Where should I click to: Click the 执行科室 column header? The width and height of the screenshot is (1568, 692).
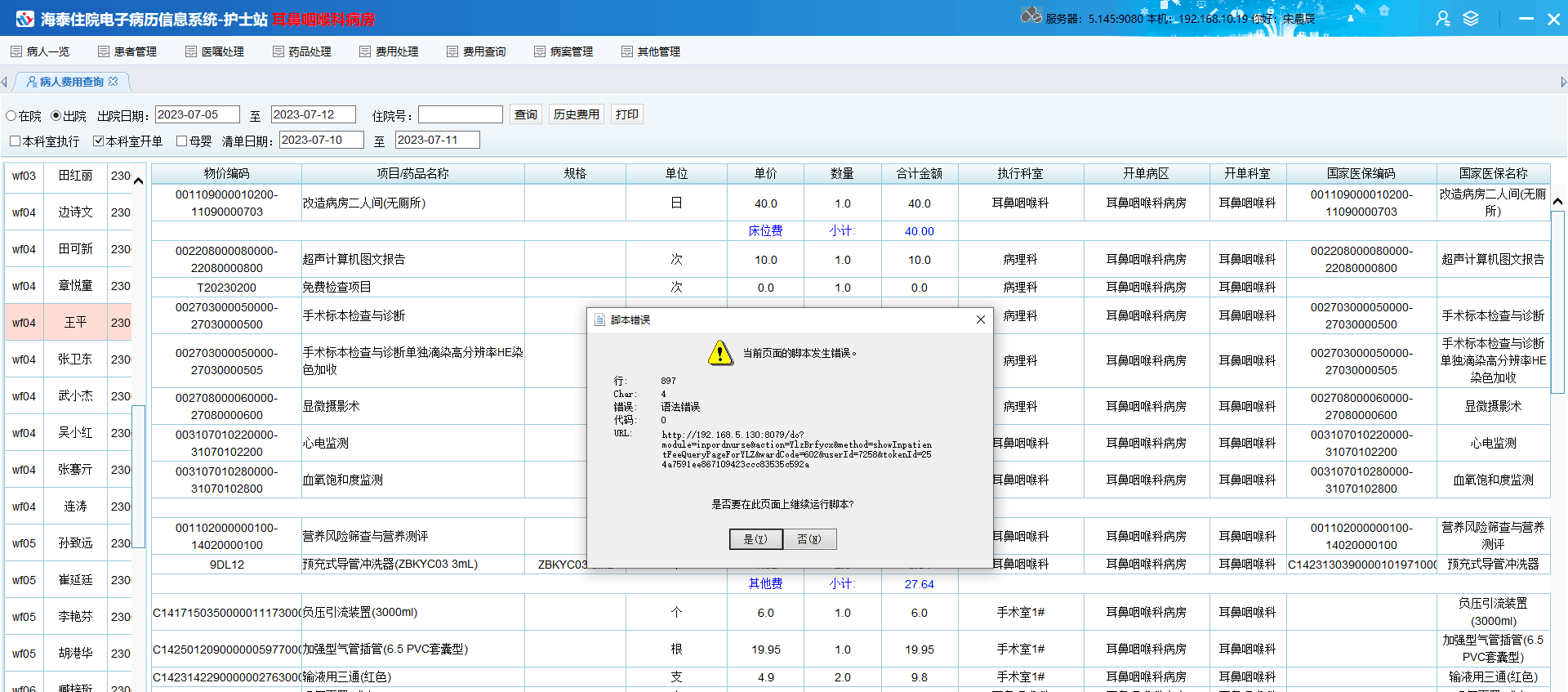click(1021, 173)
